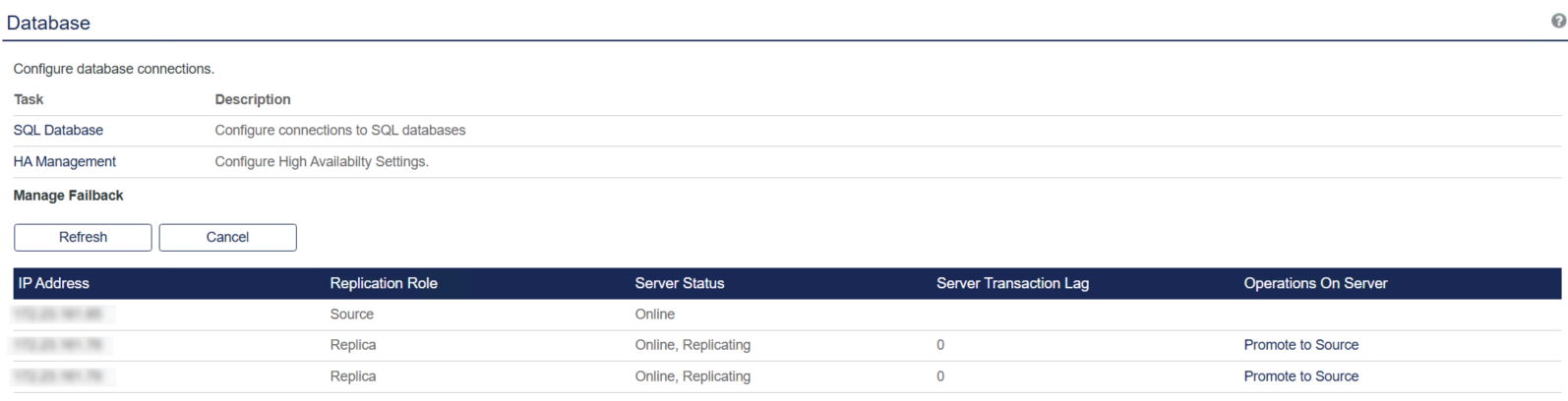Click the Database page title
This screenshot has width=1568, height=401.
[48, 23]
